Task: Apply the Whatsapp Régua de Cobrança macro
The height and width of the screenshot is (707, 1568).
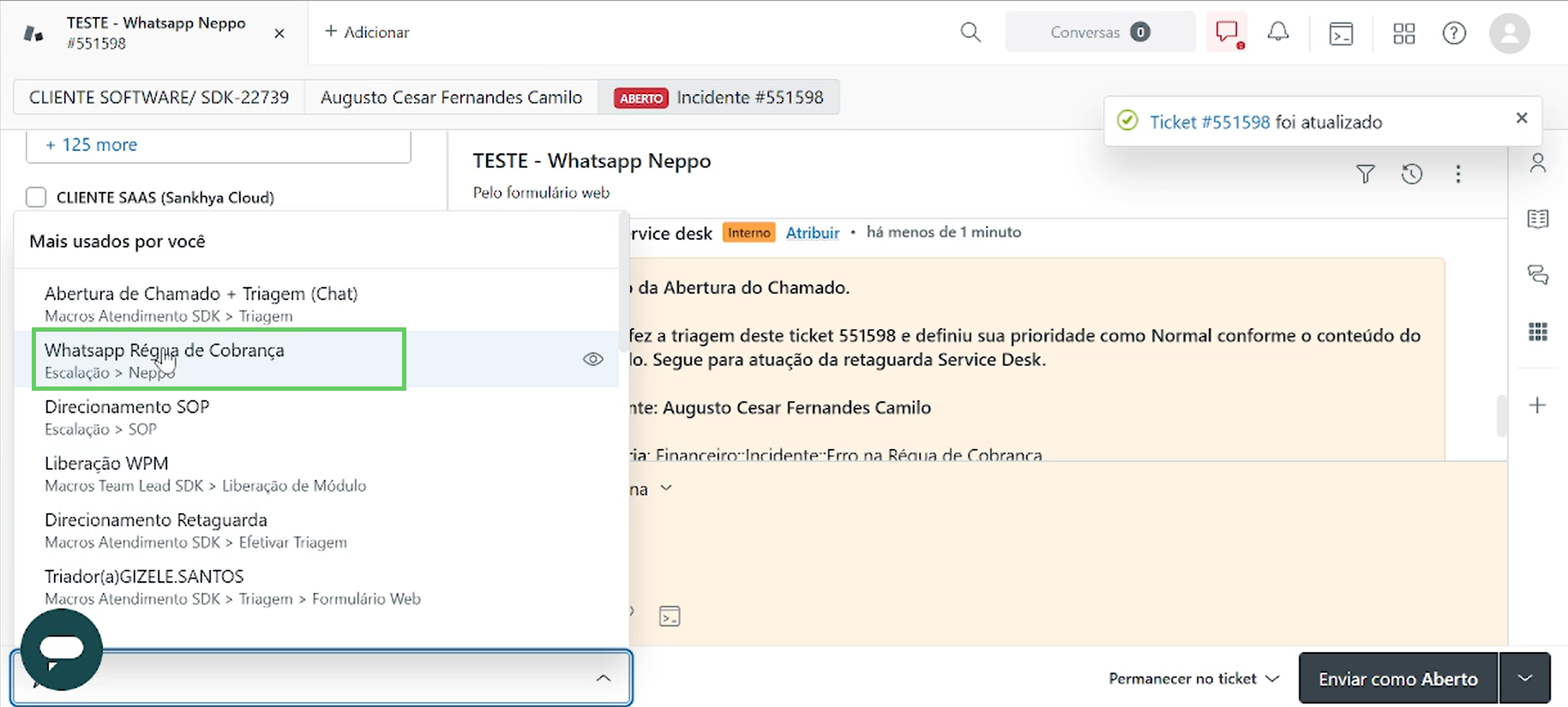Action: click(x=316, y=360)
